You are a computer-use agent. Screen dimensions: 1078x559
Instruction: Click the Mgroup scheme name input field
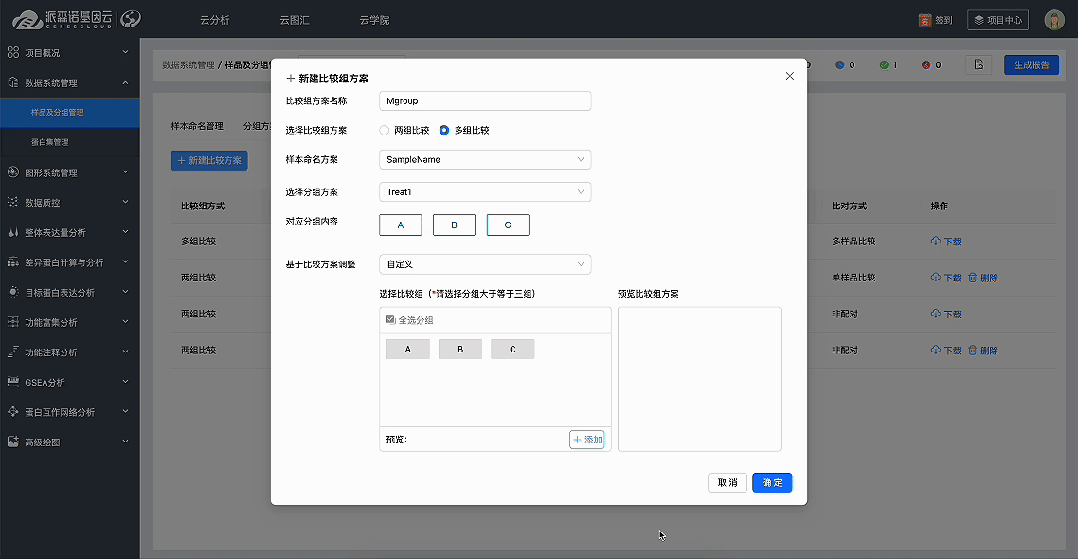[485, 101]
